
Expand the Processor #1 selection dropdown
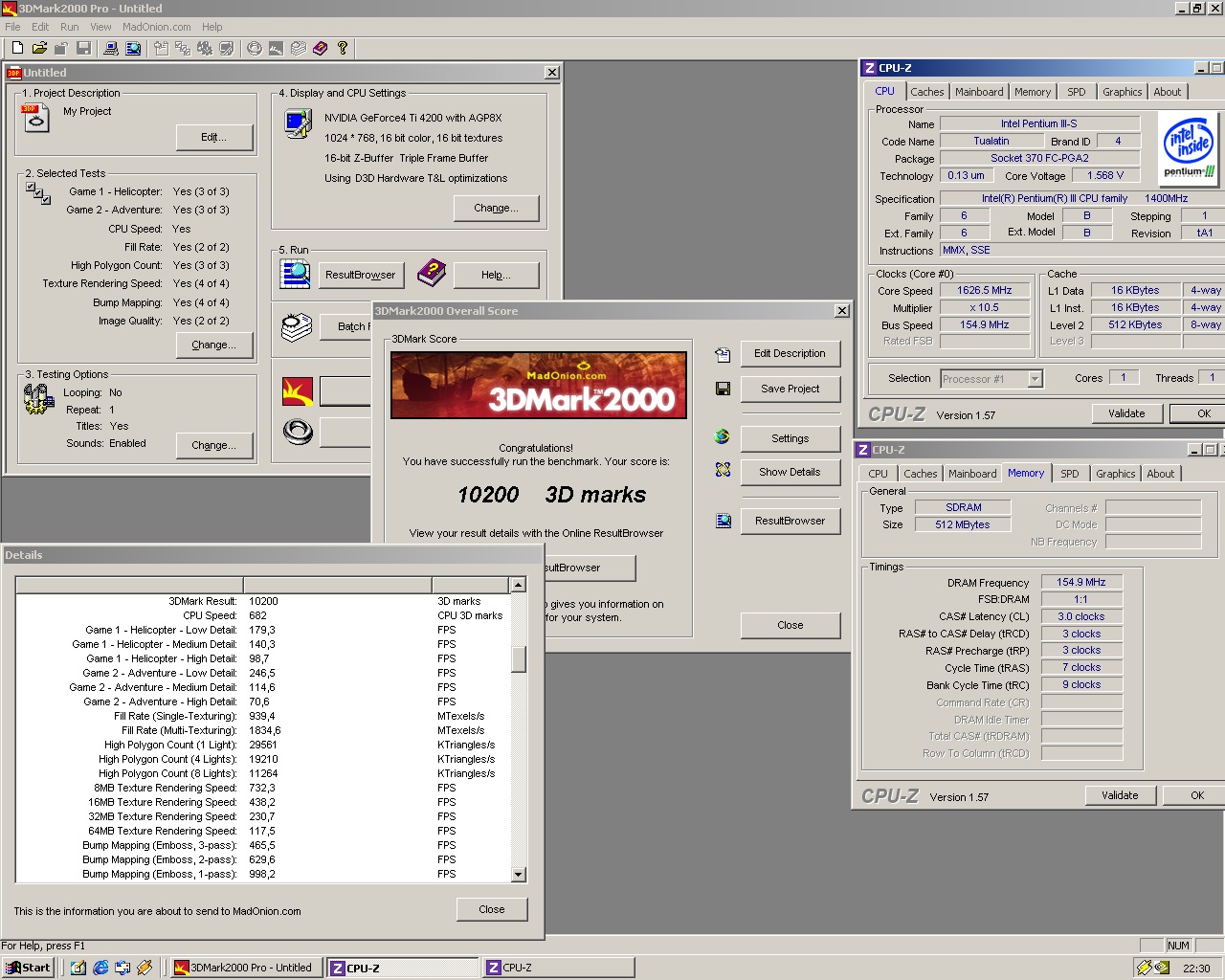[1035, 379]
